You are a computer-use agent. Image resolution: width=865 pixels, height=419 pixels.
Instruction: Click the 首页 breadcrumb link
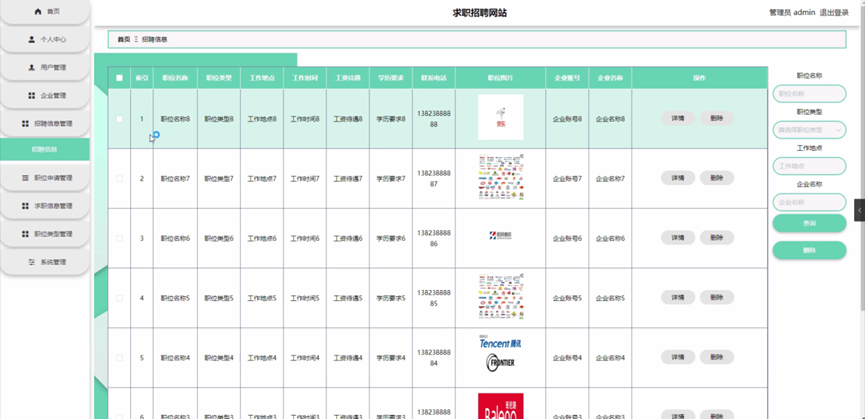[124, 40]
